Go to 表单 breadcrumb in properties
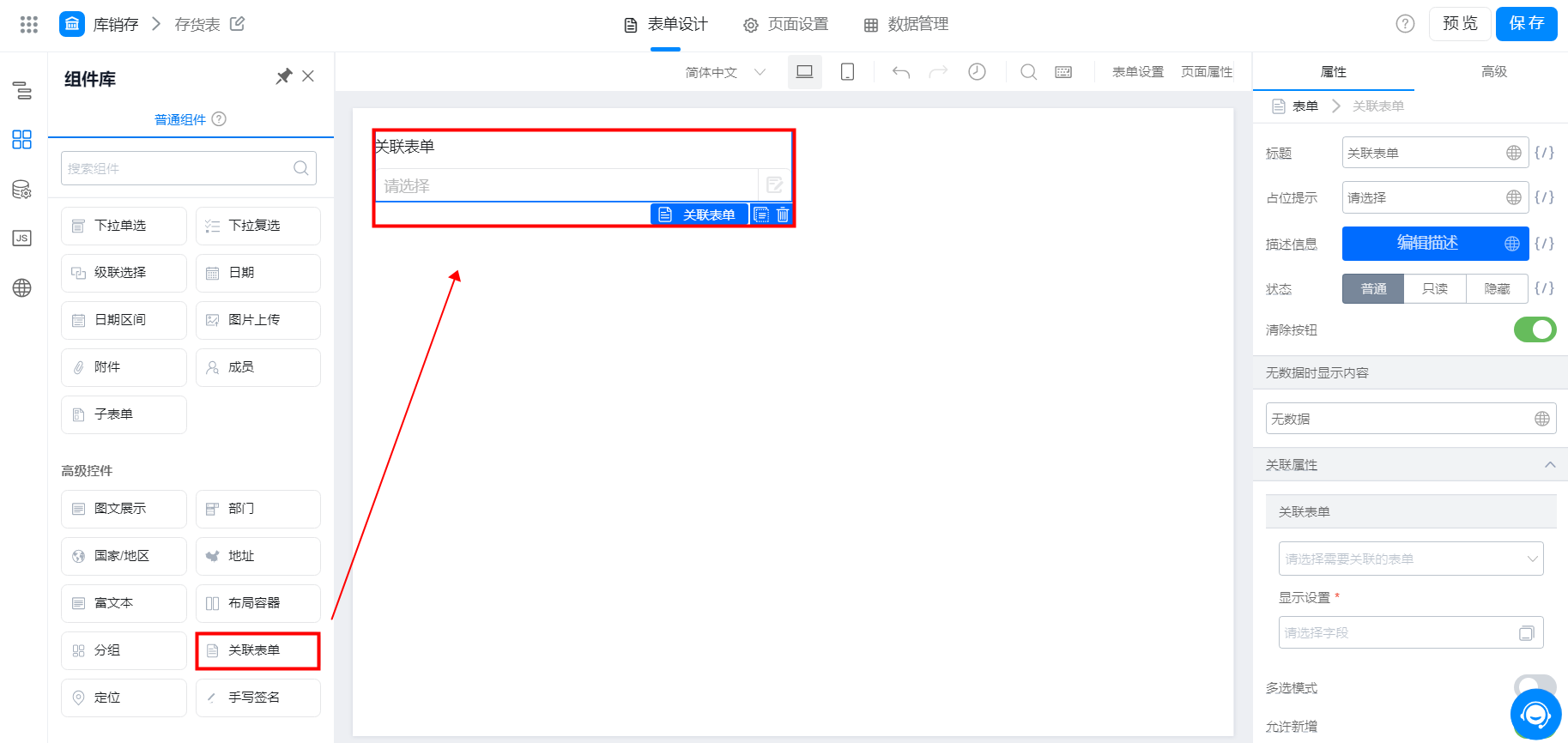This screenshot has height=743, width=1568. point(1305,106)
